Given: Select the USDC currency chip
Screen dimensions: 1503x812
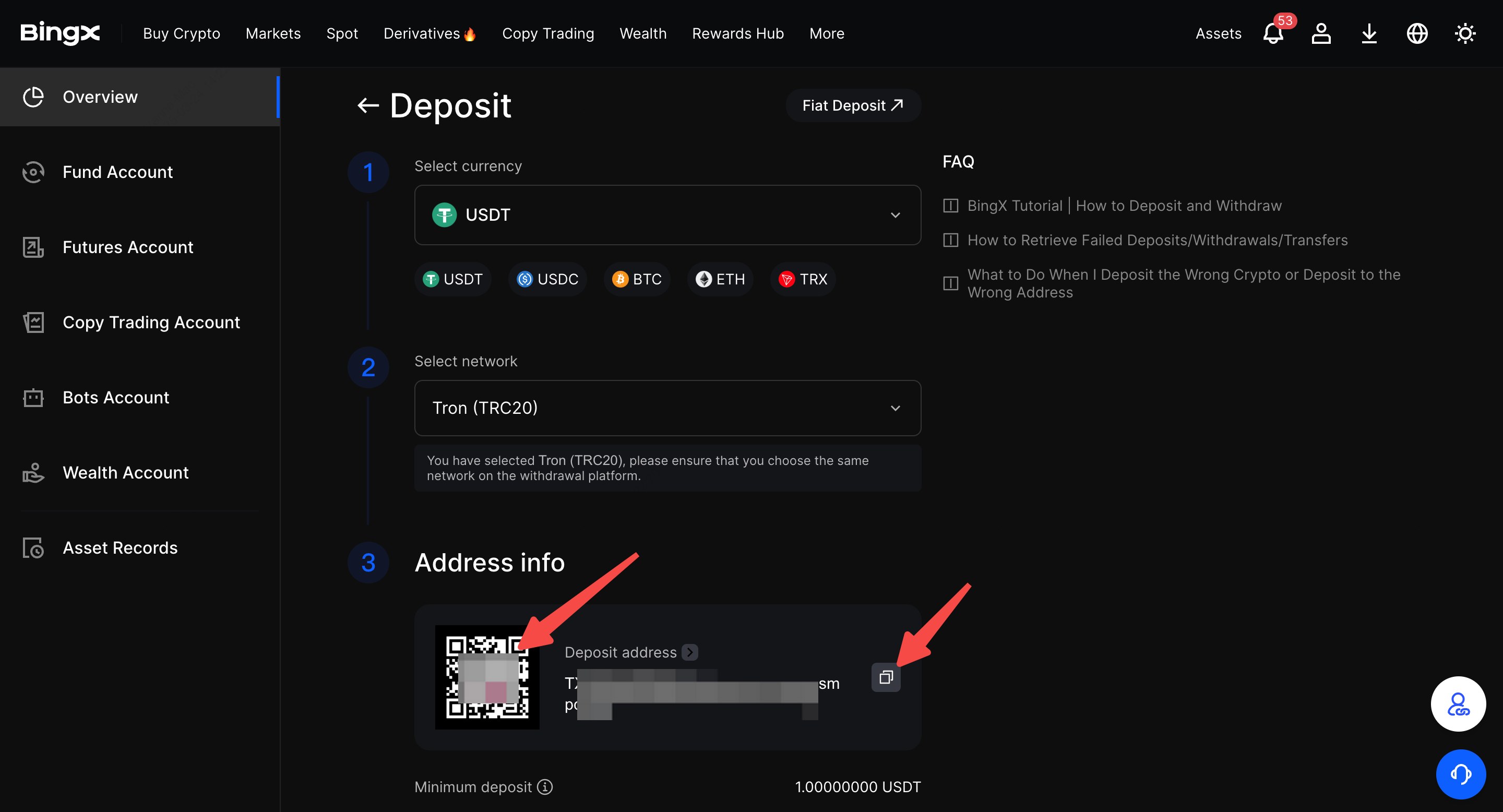Looking at the screenshot, I should pos(547,279).
